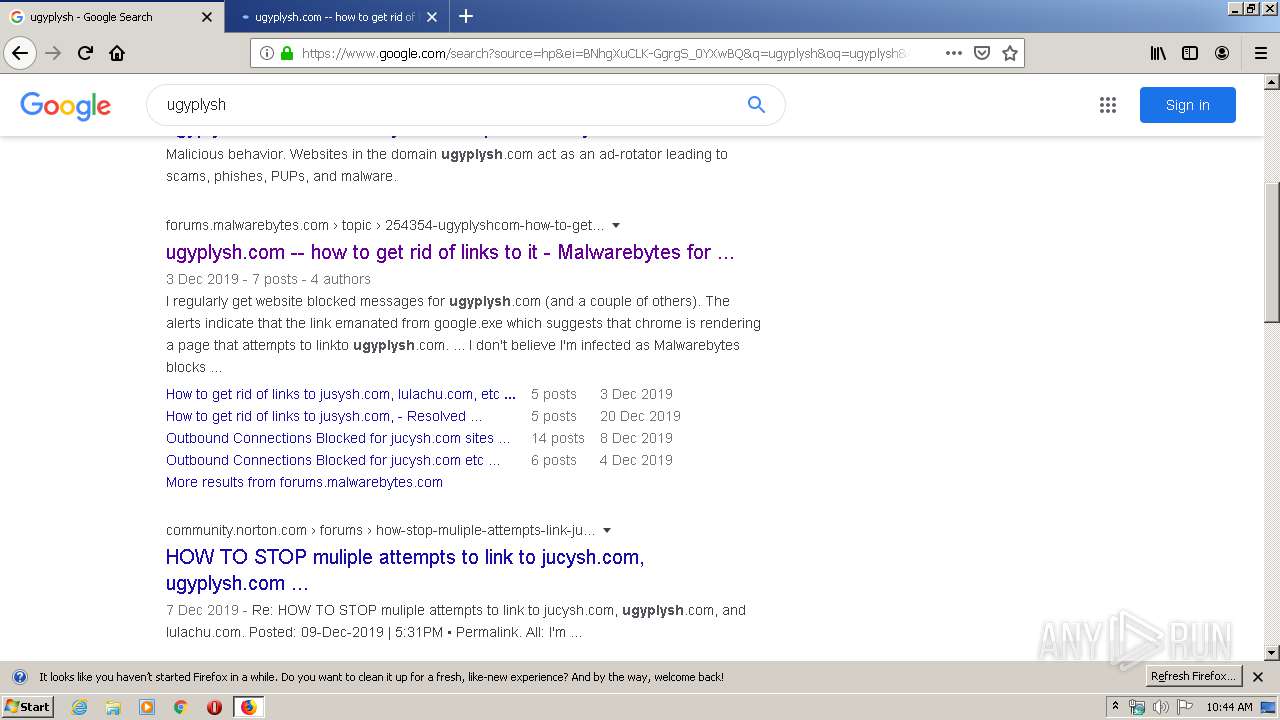Open the Google apps grid
1280x720 pixels.
point(1108,105)
